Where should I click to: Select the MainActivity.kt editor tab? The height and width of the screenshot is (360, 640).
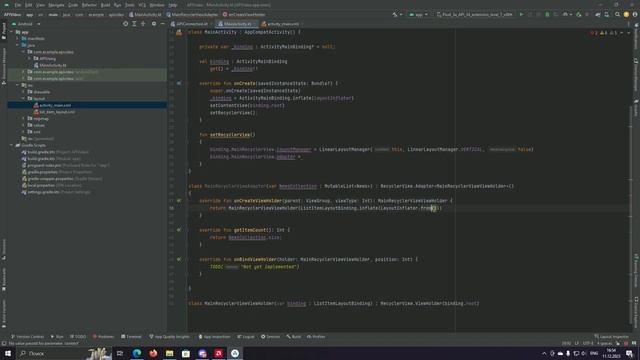click(236, 24)
